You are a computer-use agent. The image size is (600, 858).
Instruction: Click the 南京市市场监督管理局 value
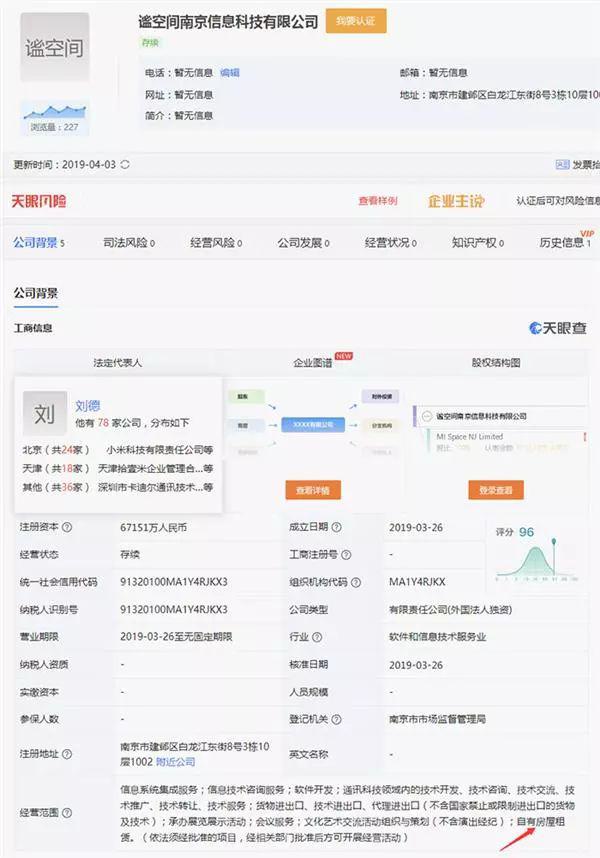(438, 720)
